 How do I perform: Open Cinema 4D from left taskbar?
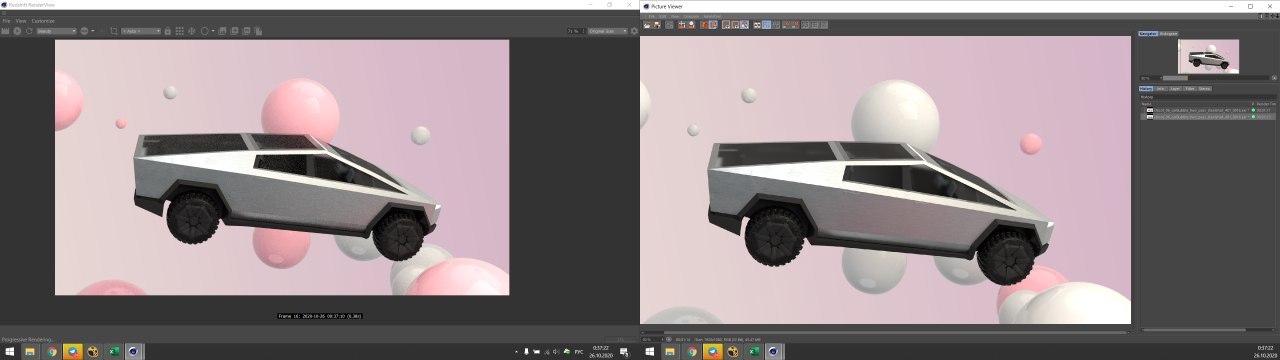tap(133, 351)
